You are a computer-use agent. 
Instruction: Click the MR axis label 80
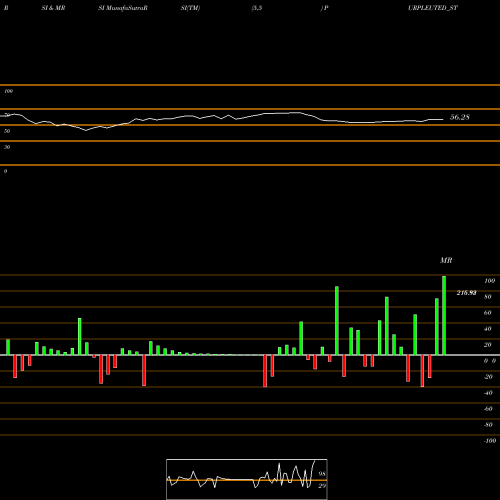point(488,297)
